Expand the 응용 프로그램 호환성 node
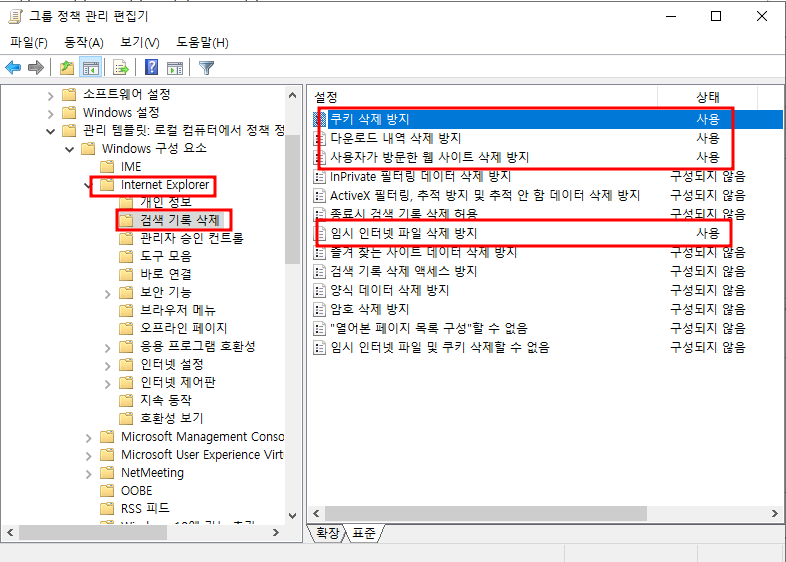 pos(107,348)
